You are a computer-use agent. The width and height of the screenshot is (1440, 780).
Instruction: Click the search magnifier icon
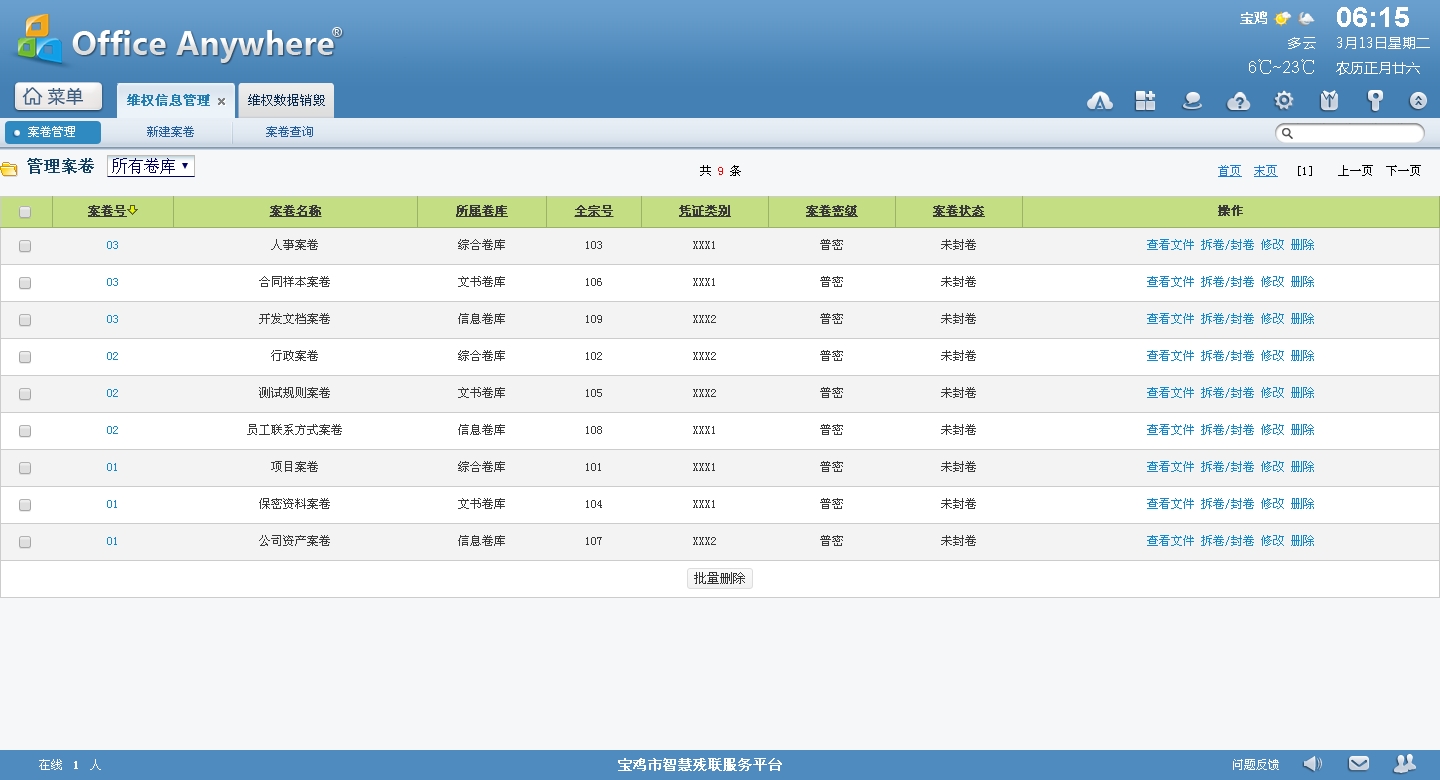click(x=1288, y=133)
